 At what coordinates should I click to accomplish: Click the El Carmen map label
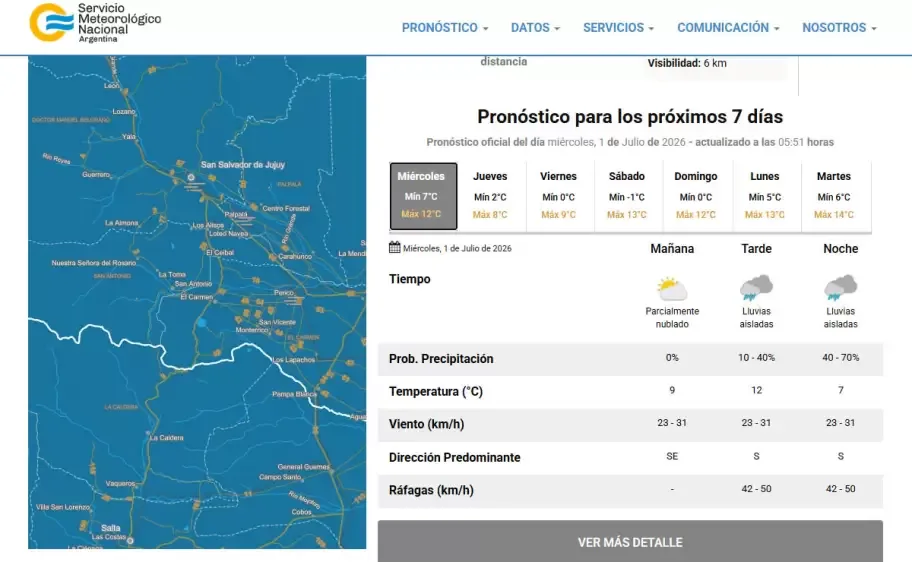[x=197, y=297]
